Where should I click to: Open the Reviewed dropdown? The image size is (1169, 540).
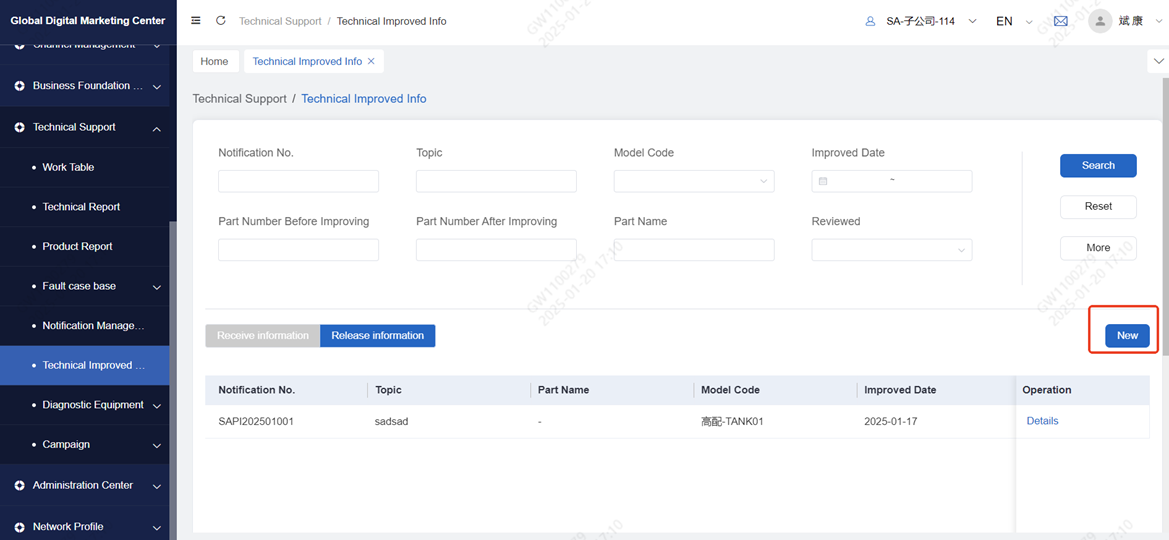point(891,250)
